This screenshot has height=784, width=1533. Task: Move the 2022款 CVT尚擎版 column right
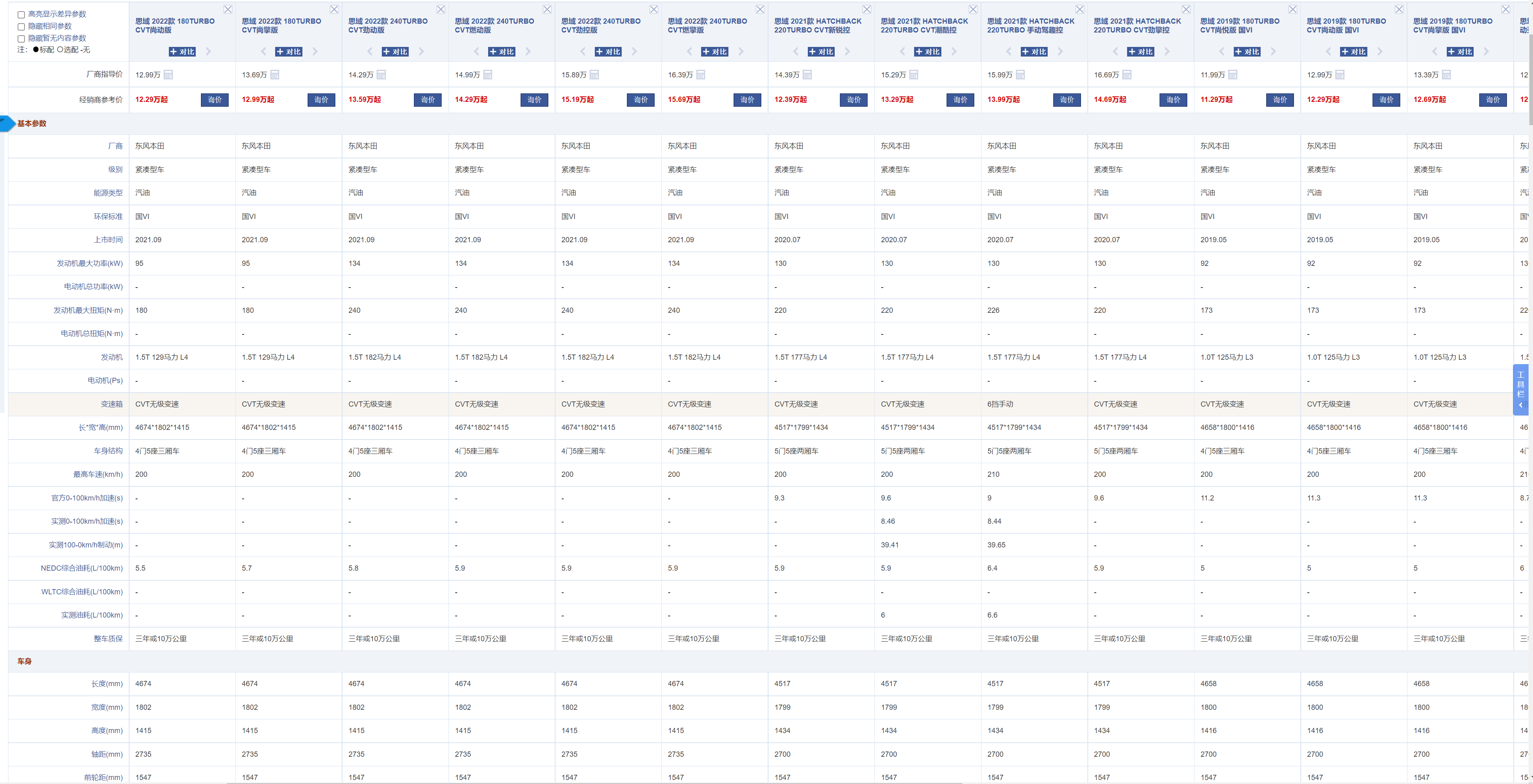315,52
